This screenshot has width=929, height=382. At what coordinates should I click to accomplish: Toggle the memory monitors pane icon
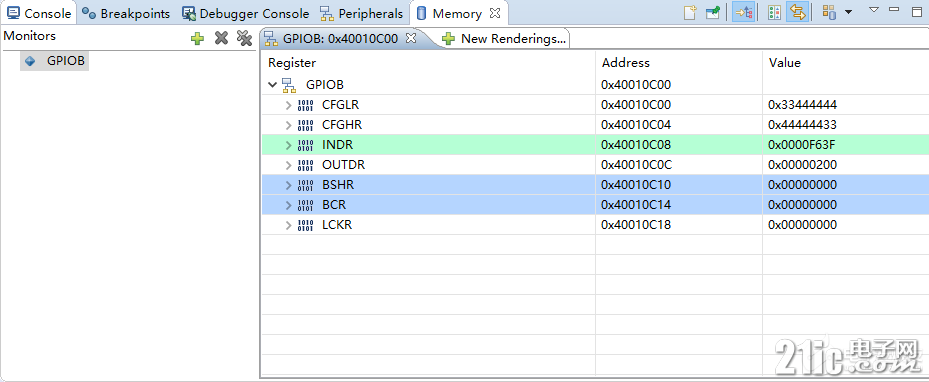pyautogui.click(x=743, y=12)
